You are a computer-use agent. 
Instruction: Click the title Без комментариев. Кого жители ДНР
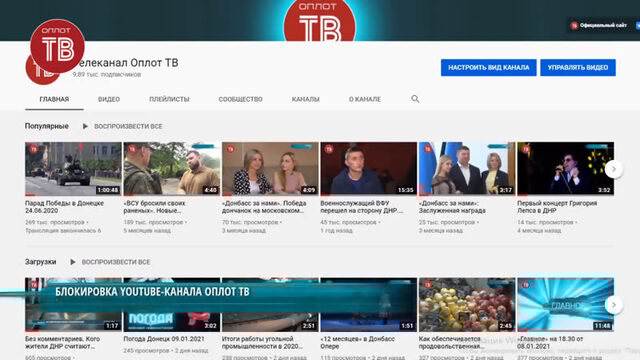click(62, 342)
